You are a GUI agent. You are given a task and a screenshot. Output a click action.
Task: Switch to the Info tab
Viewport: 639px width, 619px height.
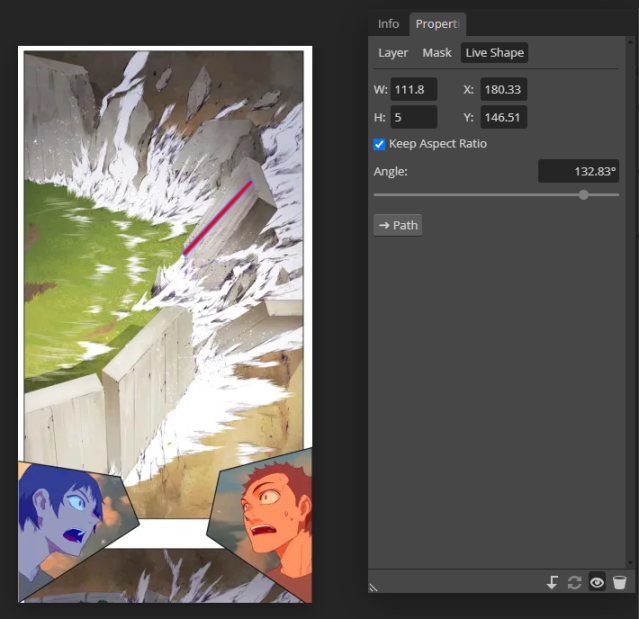pyautogui.click(x=388, y=24)
